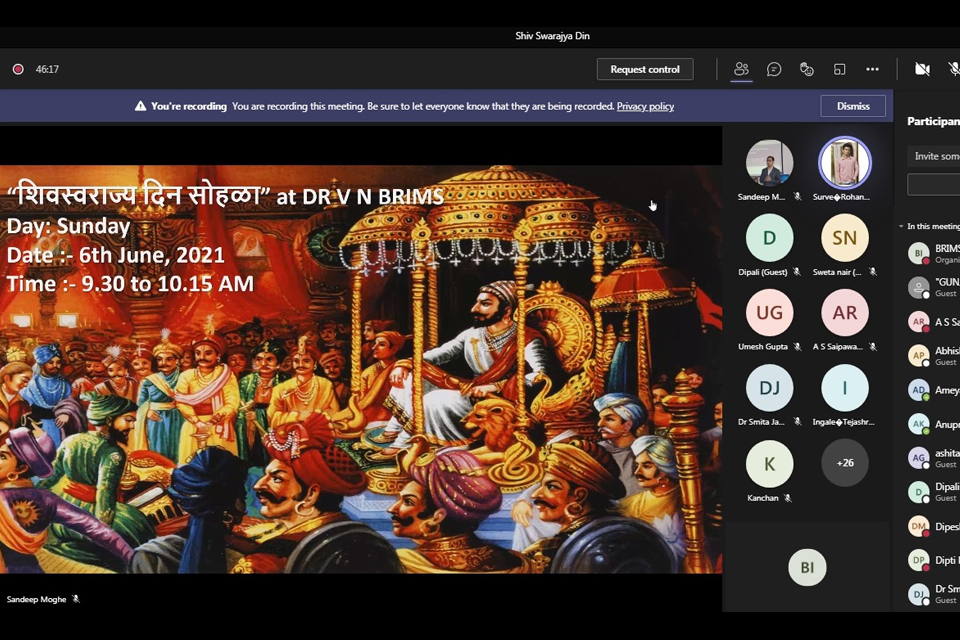Viewport: 960px width, 640px height.
Task: Click muted mic icon beside Kanchan
Action: coord(788,498)
